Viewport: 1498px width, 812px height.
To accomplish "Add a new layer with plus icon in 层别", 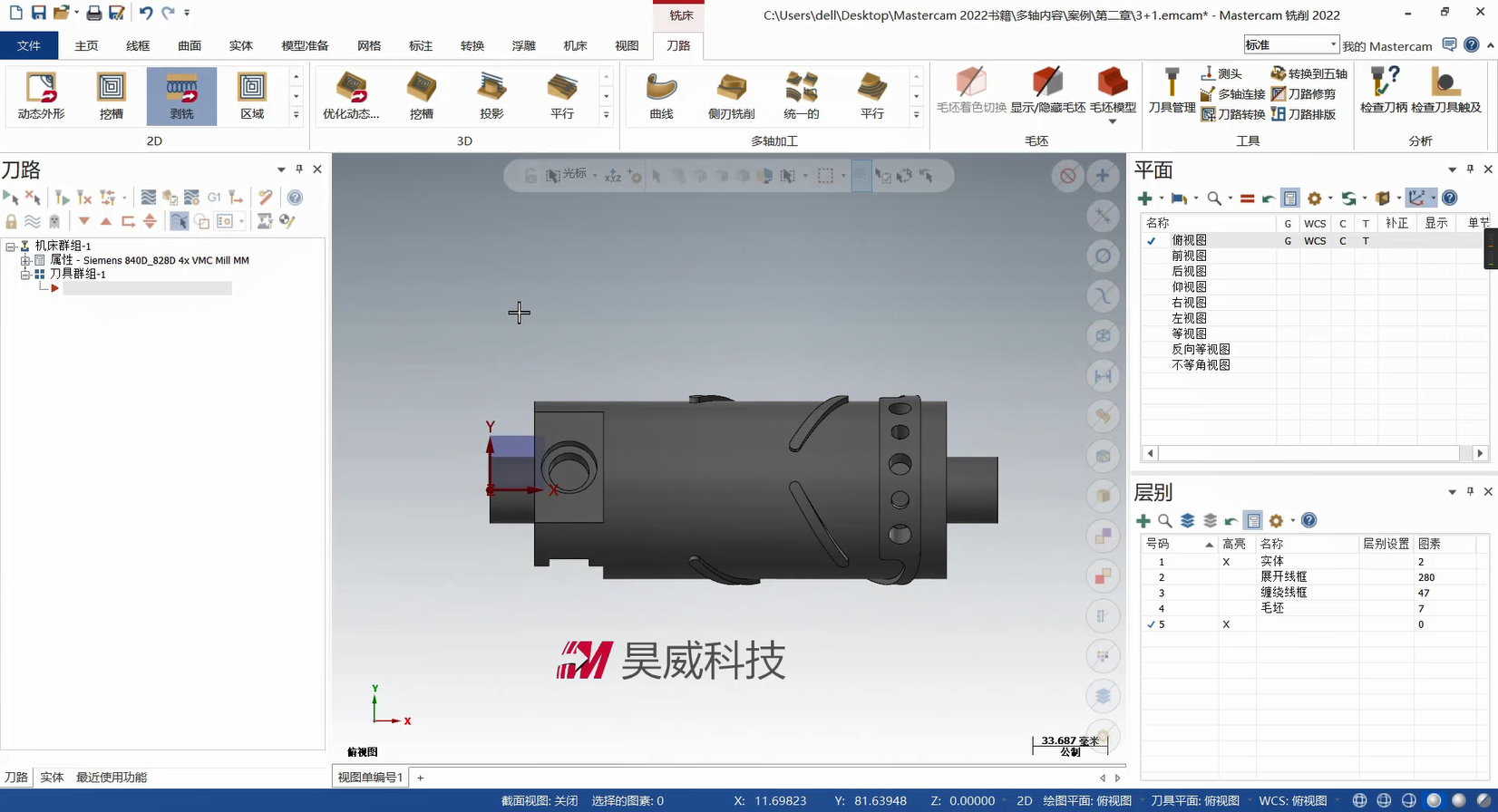I will 1143,521.
